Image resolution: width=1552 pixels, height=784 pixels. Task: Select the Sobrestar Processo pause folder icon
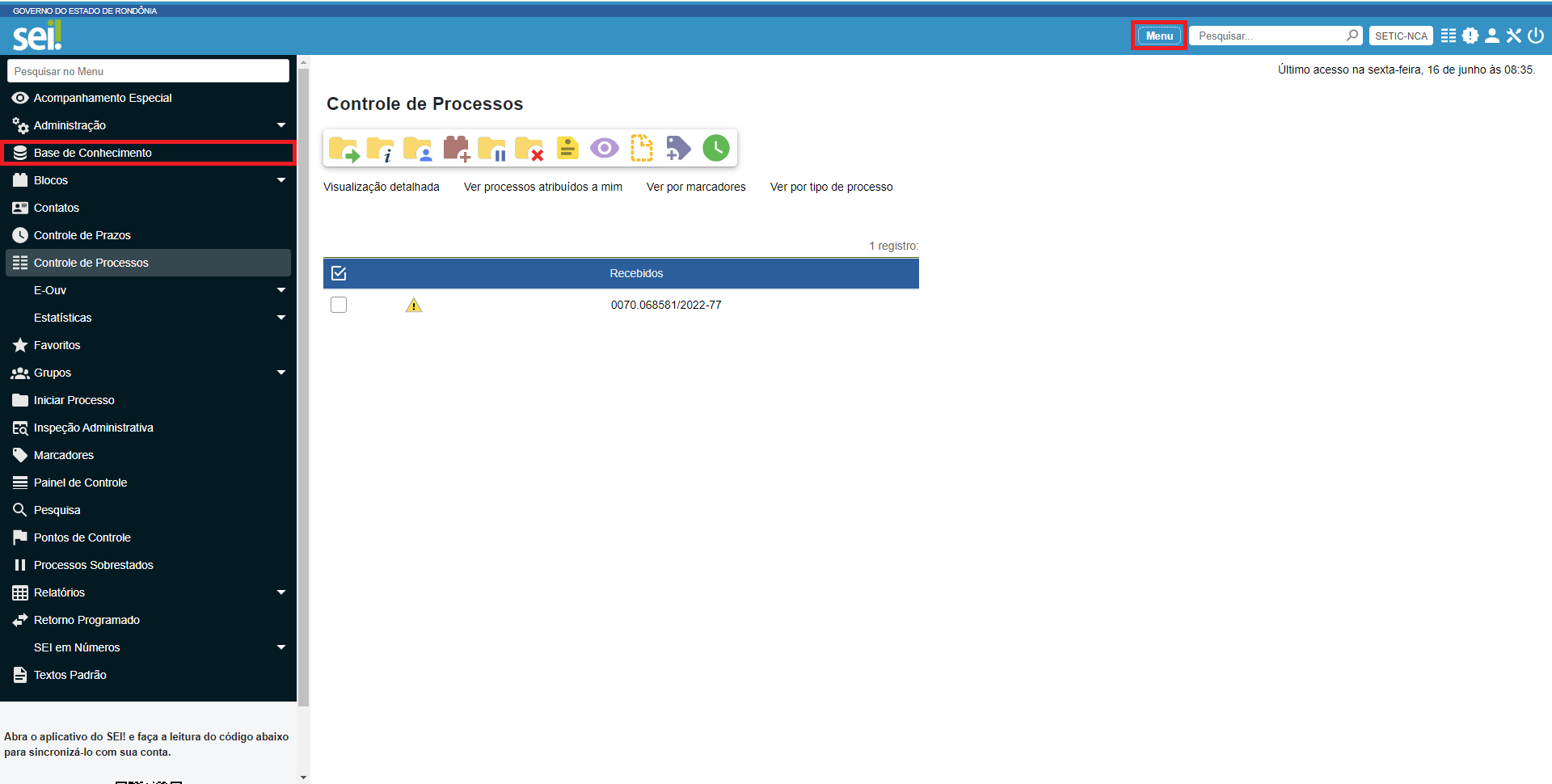492,148
